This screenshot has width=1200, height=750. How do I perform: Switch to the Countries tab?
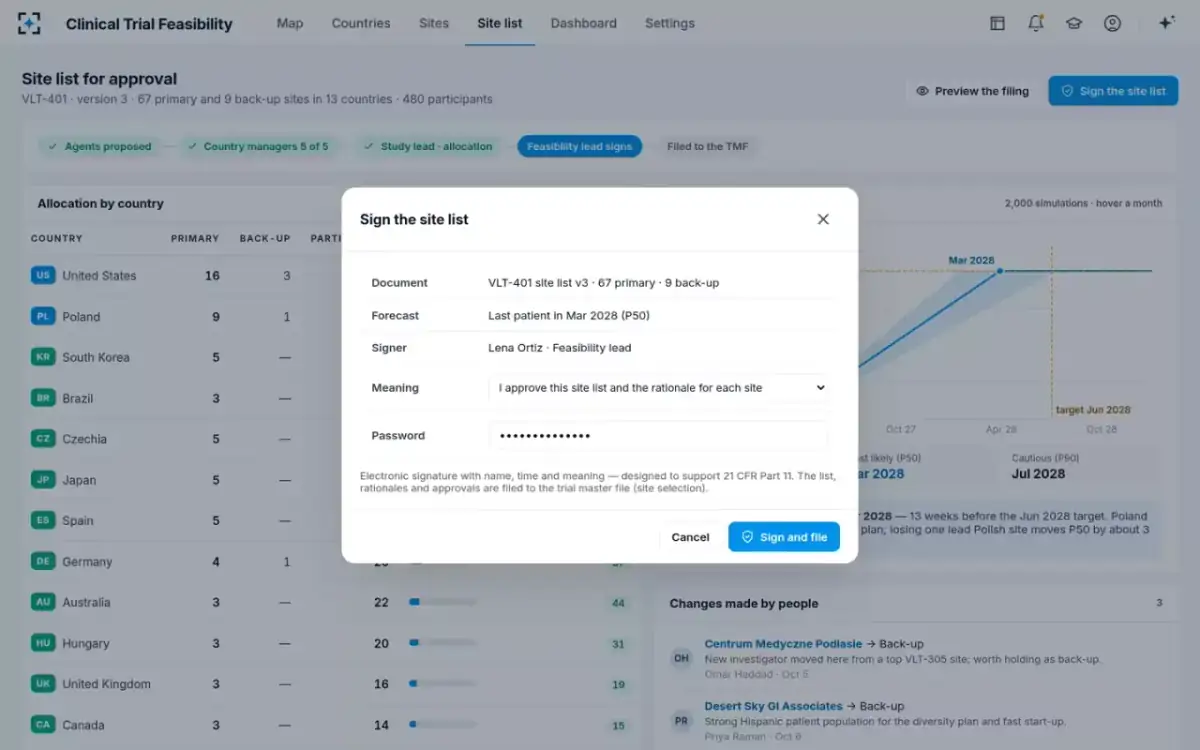[361, 23]
